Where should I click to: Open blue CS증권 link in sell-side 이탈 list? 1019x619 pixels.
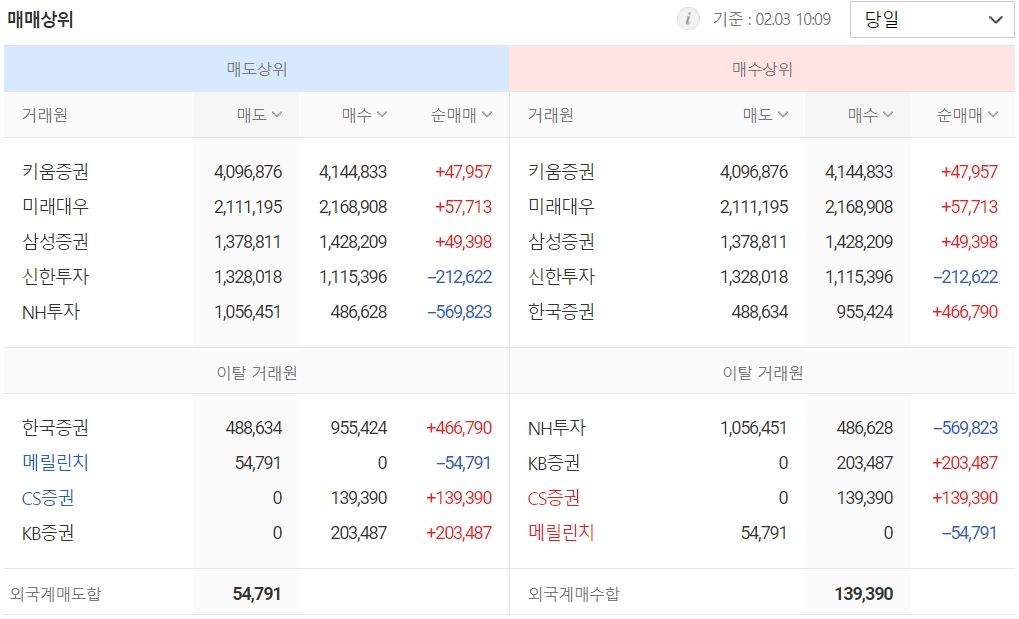point(48,498)
